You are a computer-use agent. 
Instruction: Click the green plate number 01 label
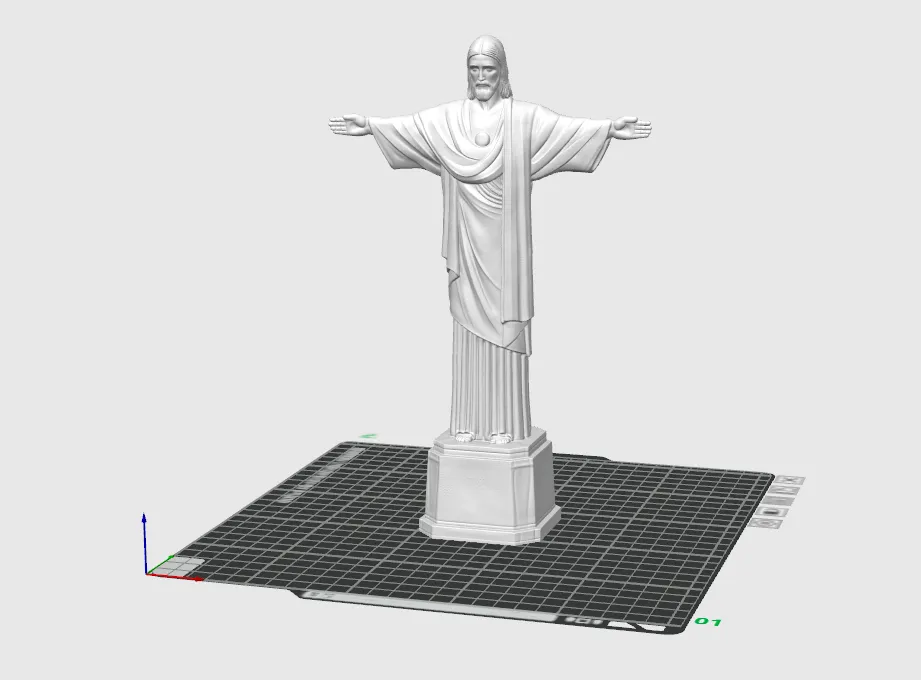coord(708,621)
